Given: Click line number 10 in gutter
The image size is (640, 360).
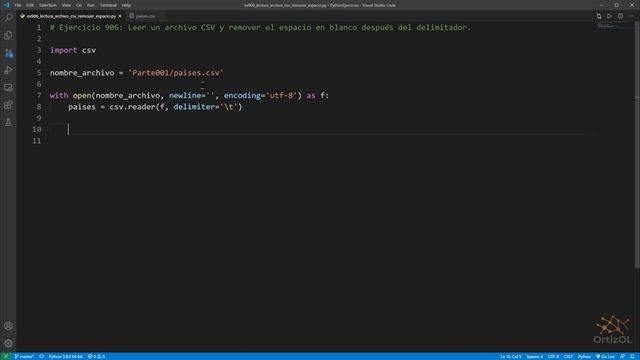Looking at the screenshot, I should 37,129.
